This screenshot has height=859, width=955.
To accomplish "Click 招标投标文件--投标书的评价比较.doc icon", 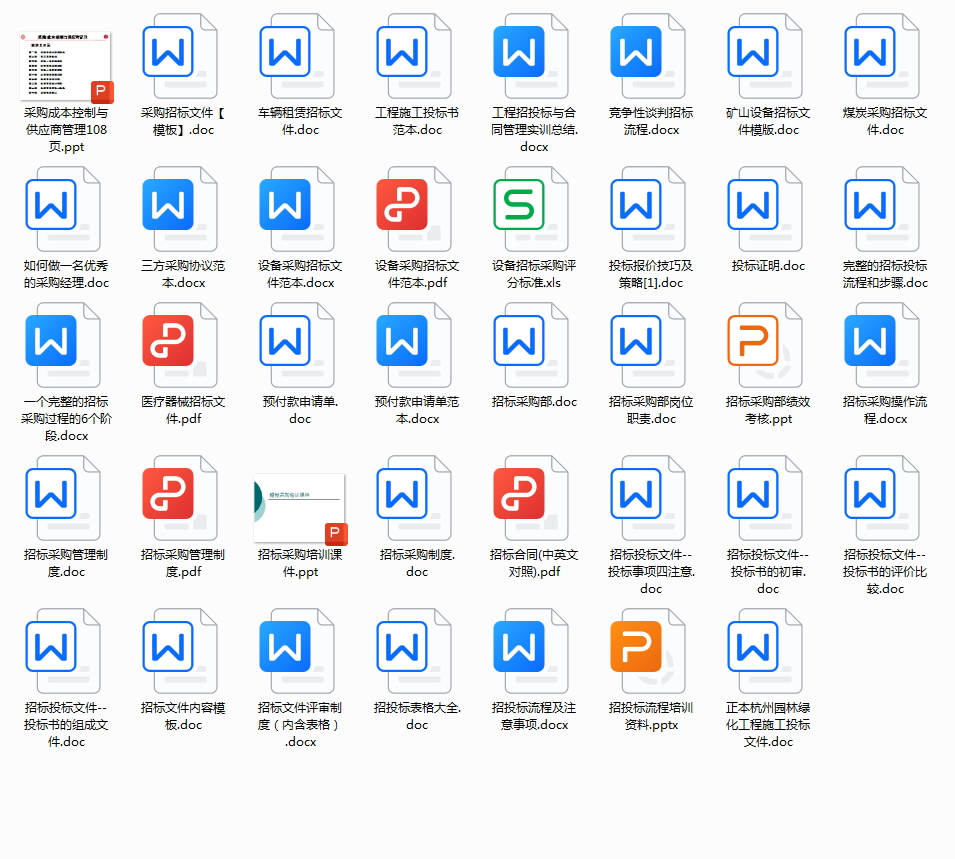I will 882,498.
